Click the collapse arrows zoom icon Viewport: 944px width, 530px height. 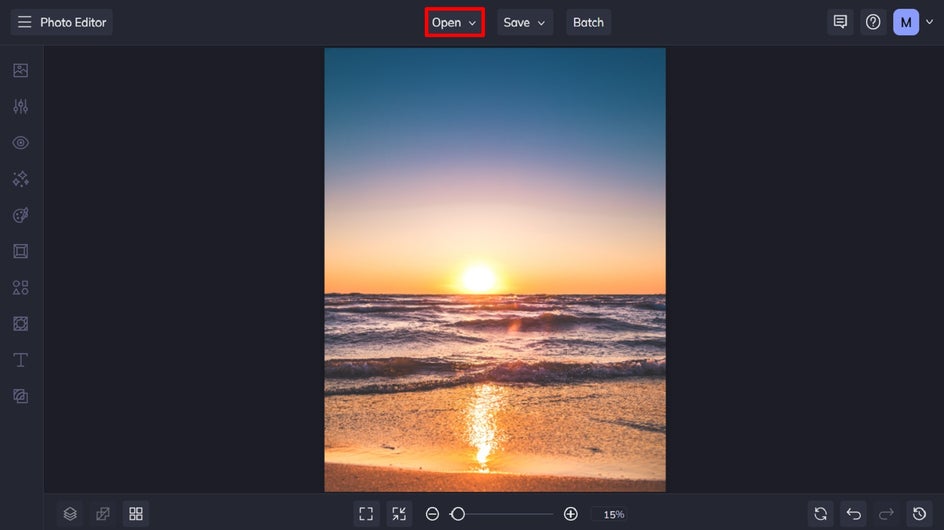(x=399, y=514)
